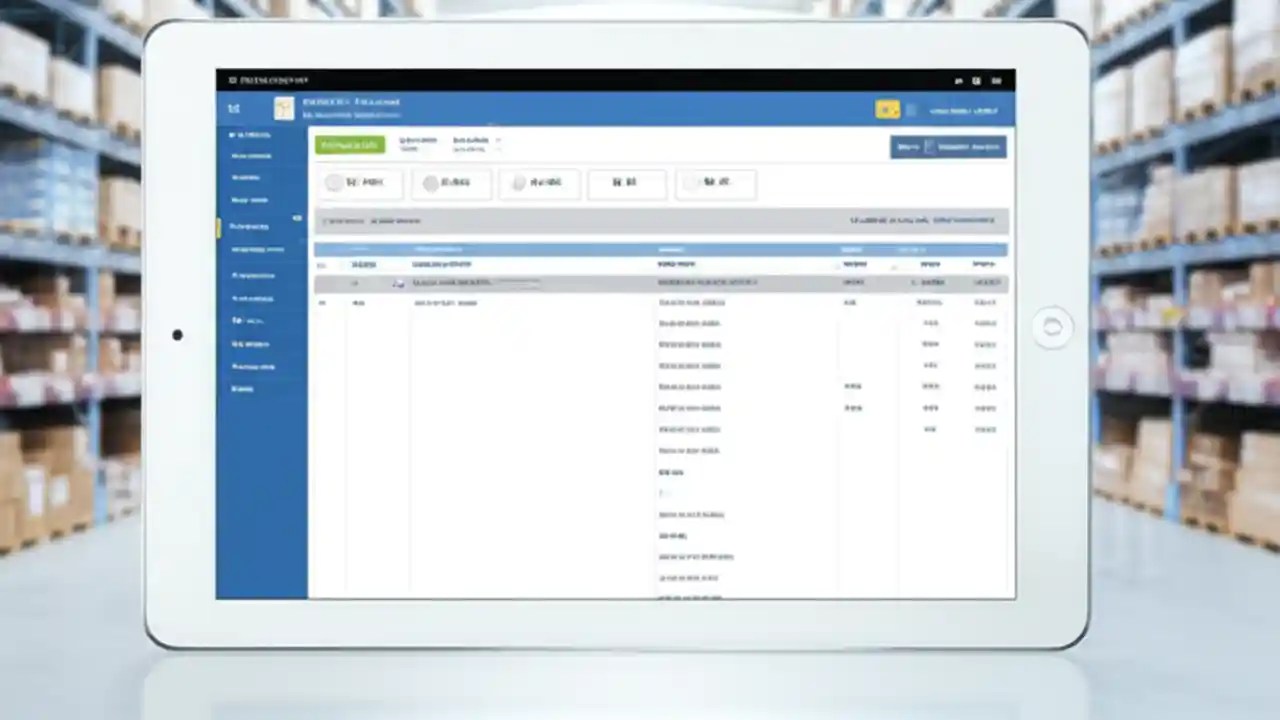
Task: Open the small square icon beside the yellow alert badge
Action: coord(912,110)
